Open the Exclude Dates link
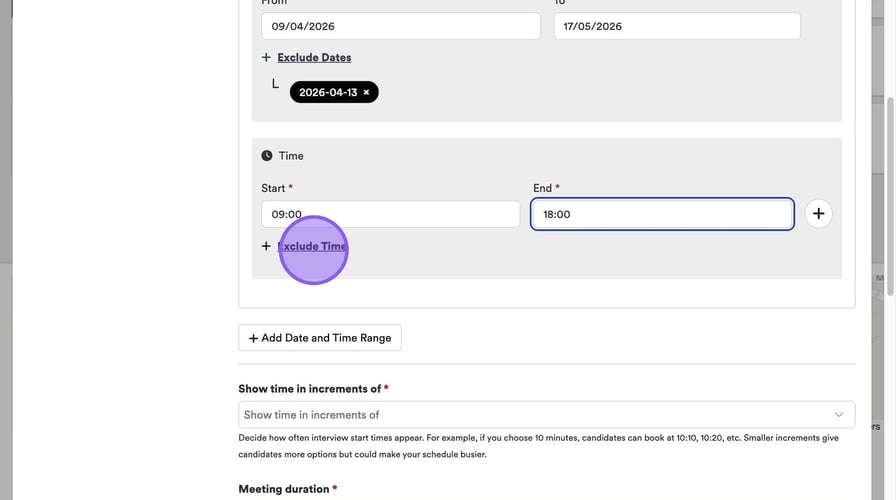The height and width of the screenshot is (500, 896). [x=314, y=58]
